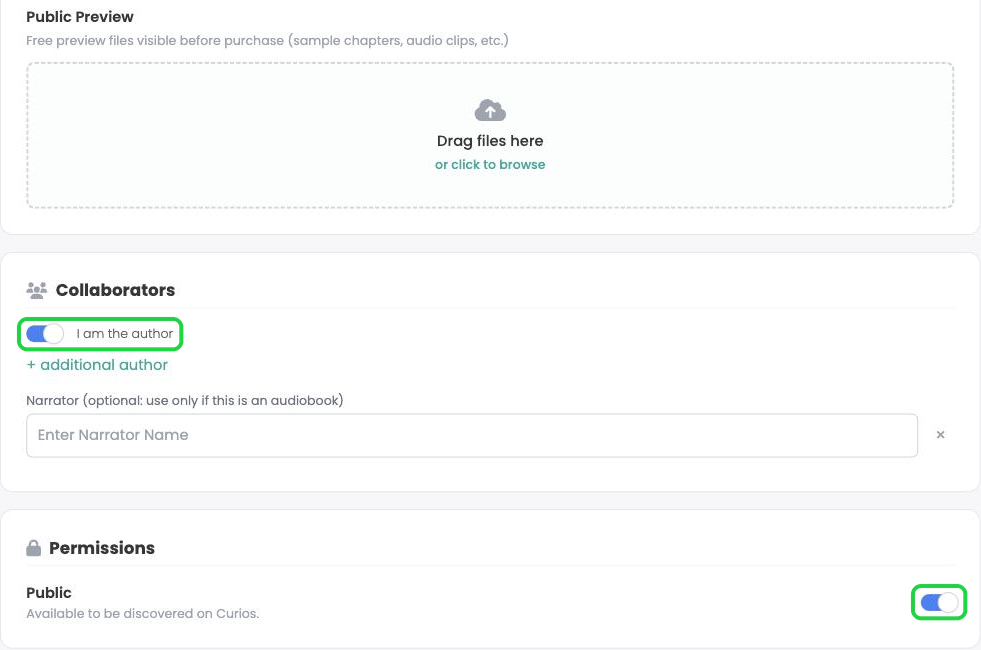Viewport: 981px width, 650px height.
Task: Toggle the "I am the author" switch
Action: click(x=44, y=333)
